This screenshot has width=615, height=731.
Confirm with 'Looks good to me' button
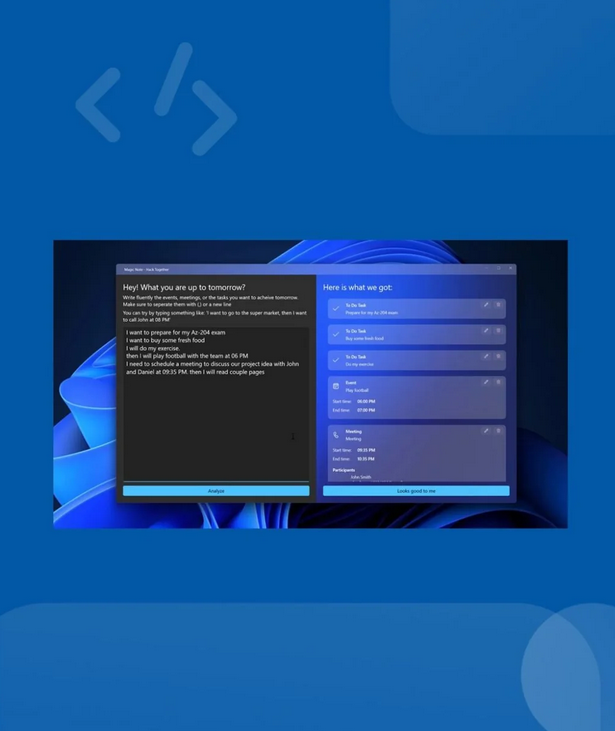point(416,491)
